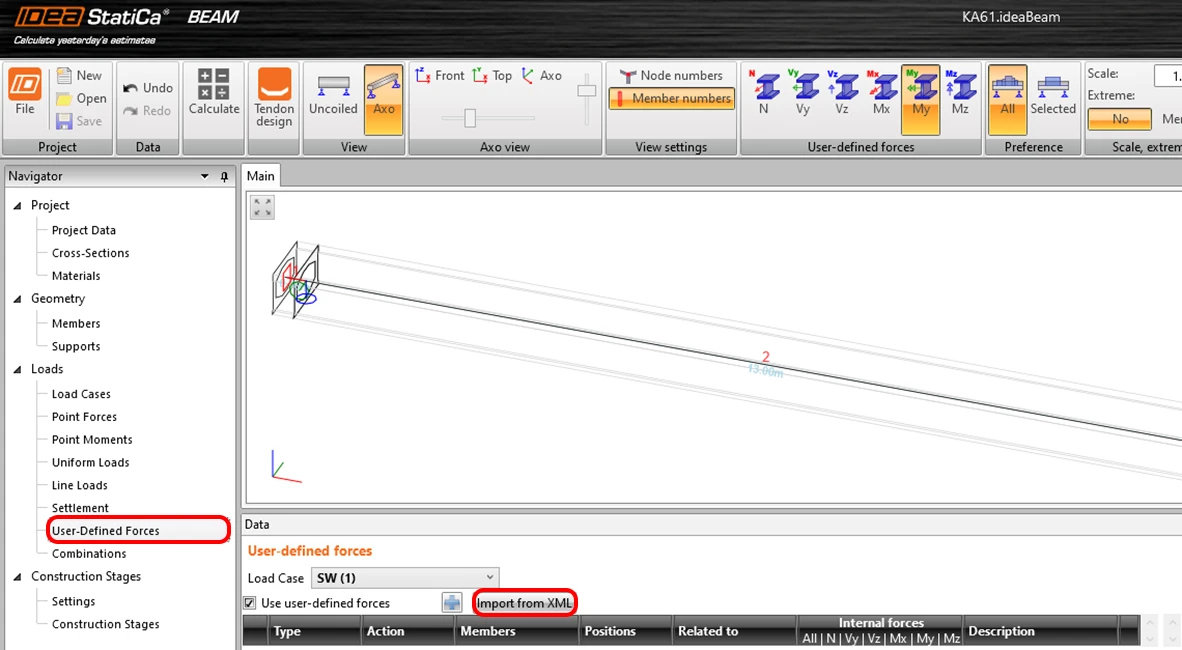Set Top axo view
The image size is (1182, 650).
click(x=492, y=75)
